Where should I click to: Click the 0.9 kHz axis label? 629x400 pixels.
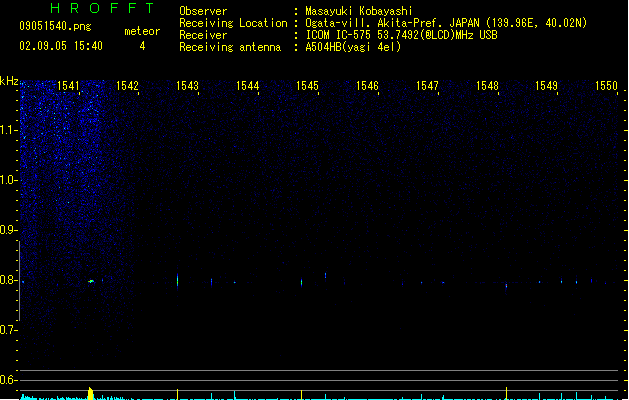coord(8,230)
